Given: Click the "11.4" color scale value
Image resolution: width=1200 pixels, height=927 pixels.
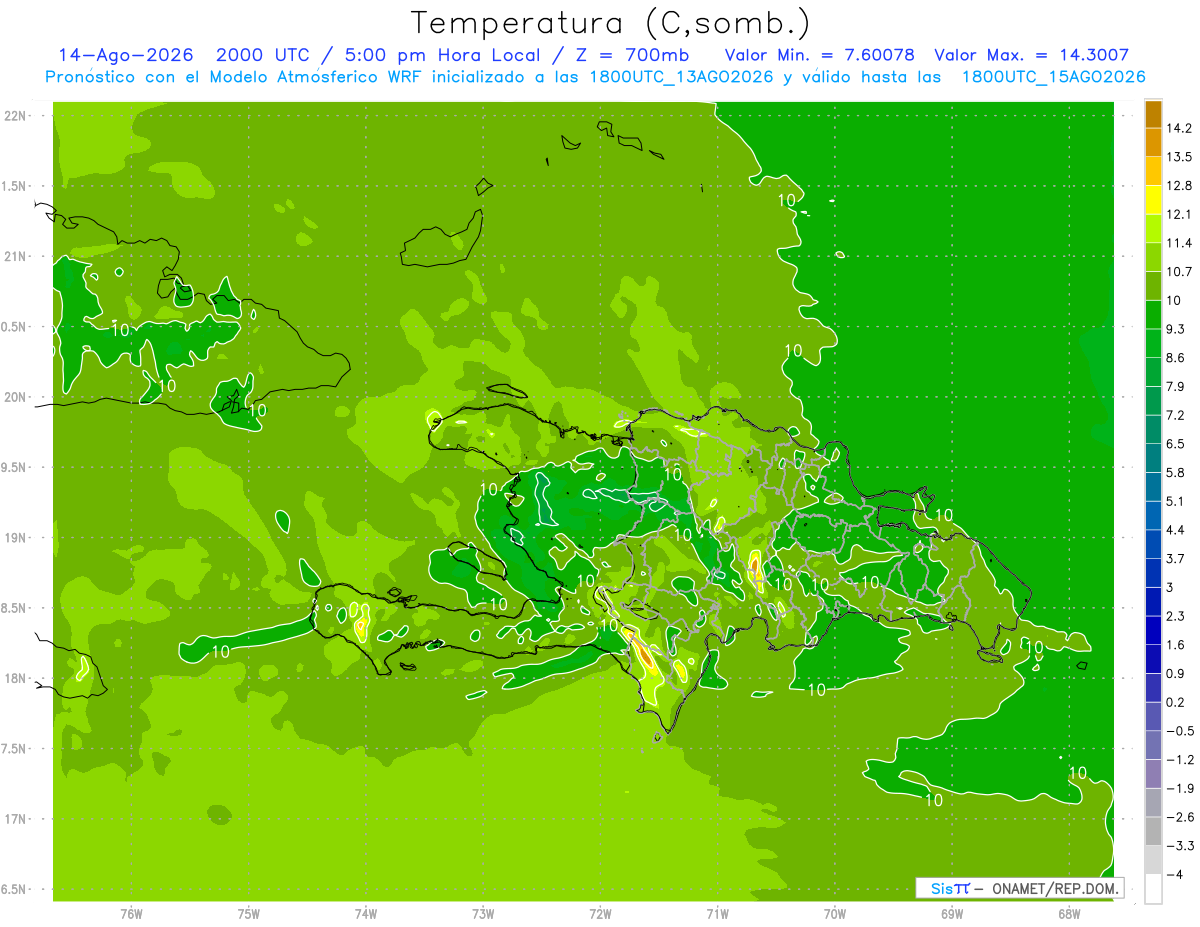Looking at the screenshot, I should coord(1179,243).
